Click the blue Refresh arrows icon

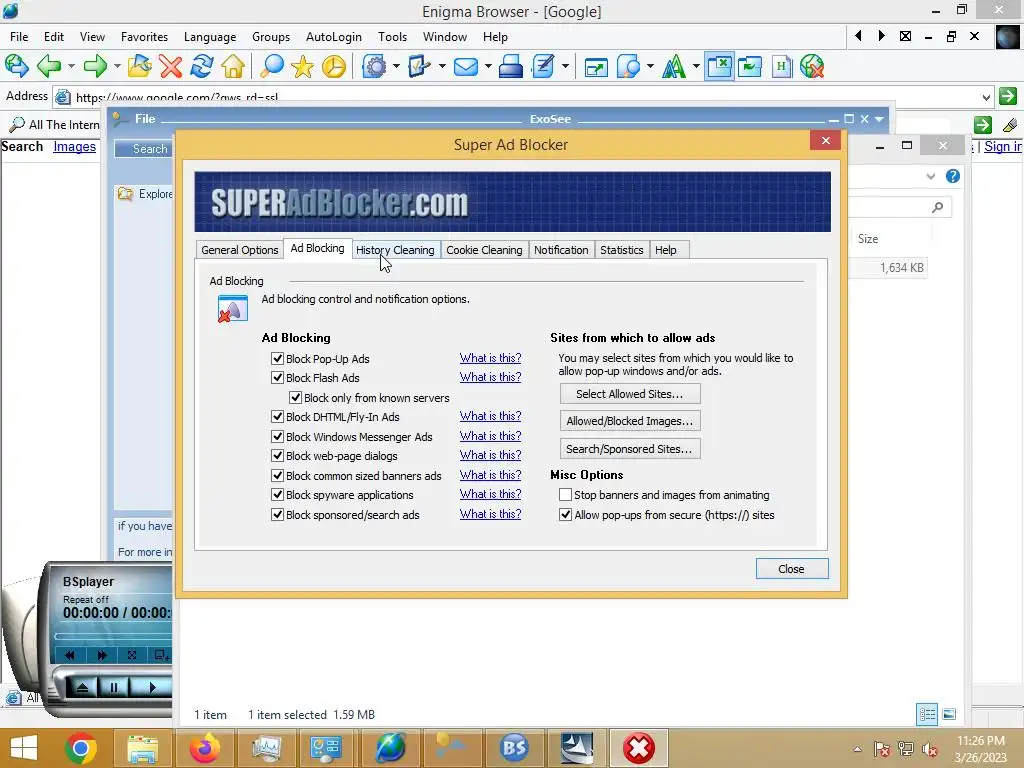tap(202, 66)
